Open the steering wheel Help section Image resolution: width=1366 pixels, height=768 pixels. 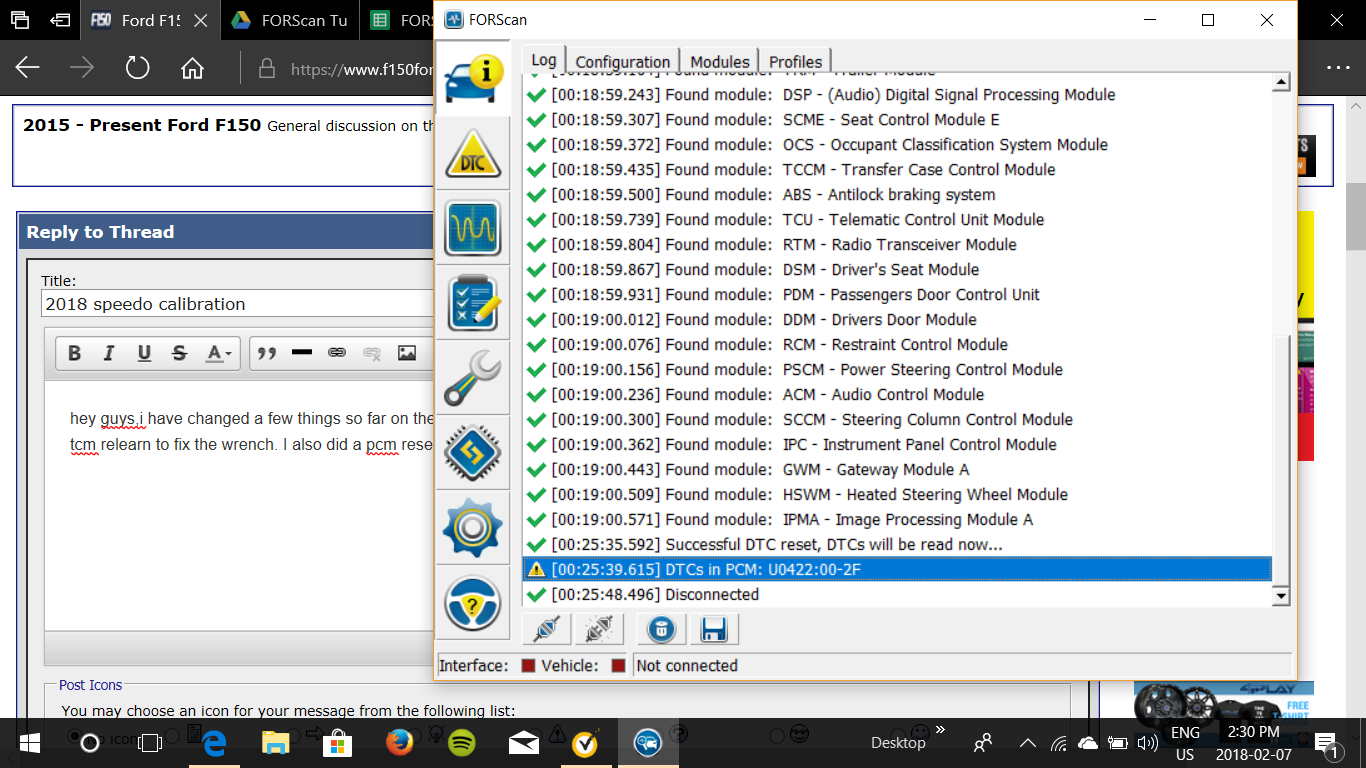point(473,601)
